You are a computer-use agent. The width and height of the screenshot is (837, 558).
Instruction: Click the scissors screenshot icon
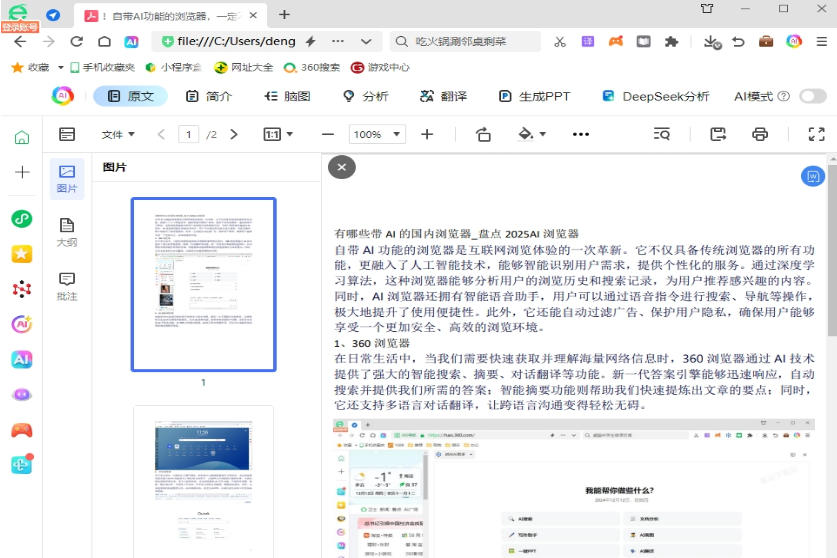click(559, 42)
